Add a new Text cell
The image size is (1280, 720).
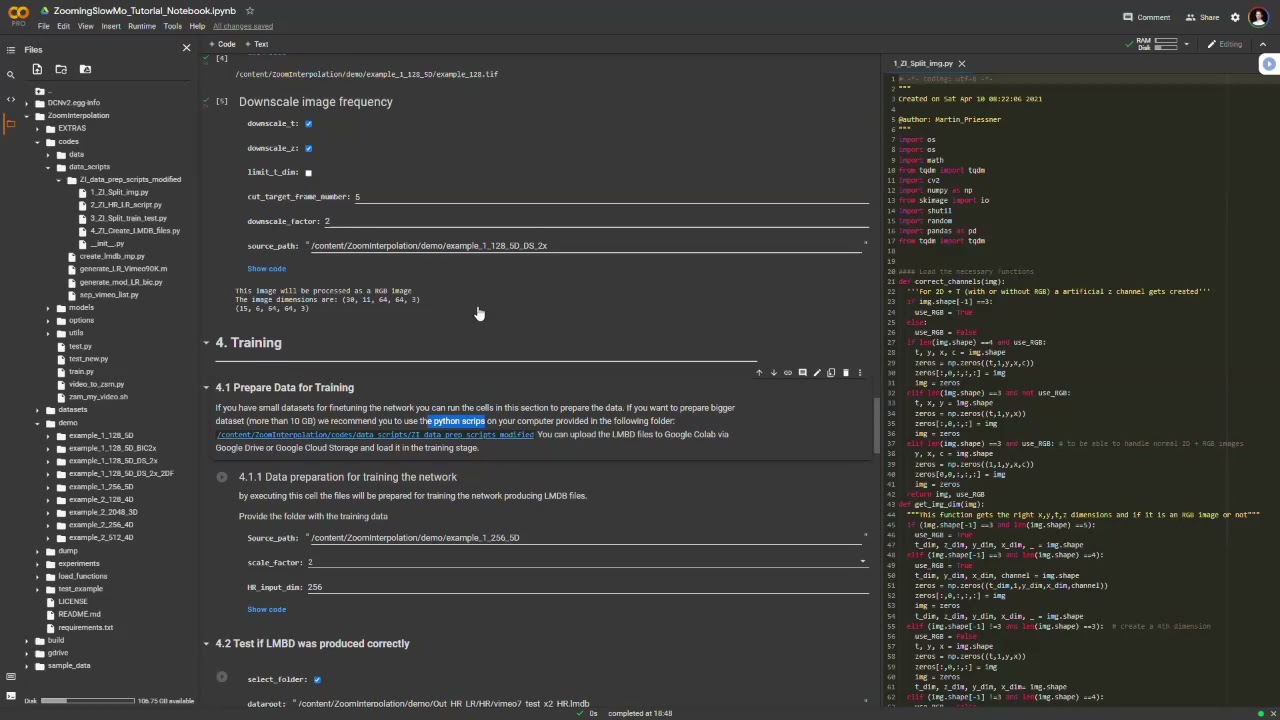pyautogui.click(x=257, y=44)
